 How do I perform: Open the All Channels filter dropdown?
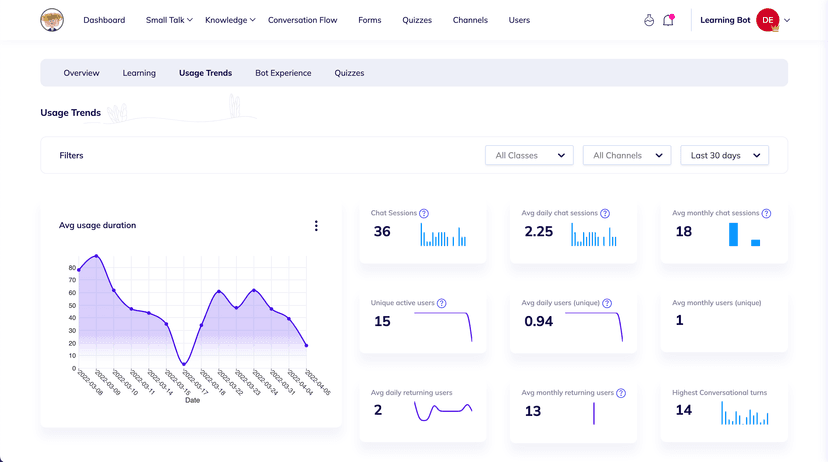(627, 155)
